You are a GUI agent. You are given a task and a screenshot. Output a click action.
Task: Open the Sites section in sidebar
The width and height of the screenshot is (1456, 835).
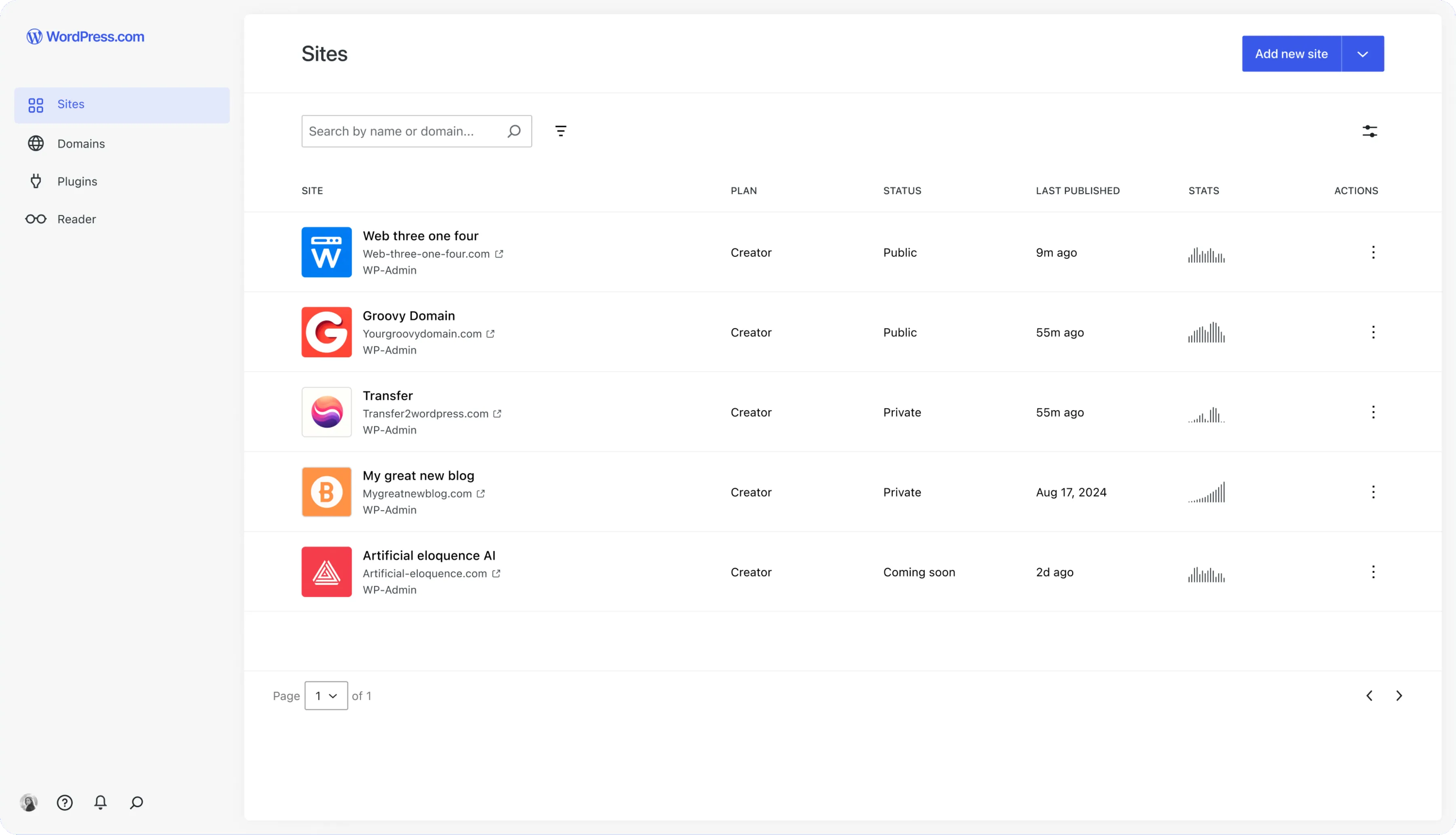click(122, 105)
